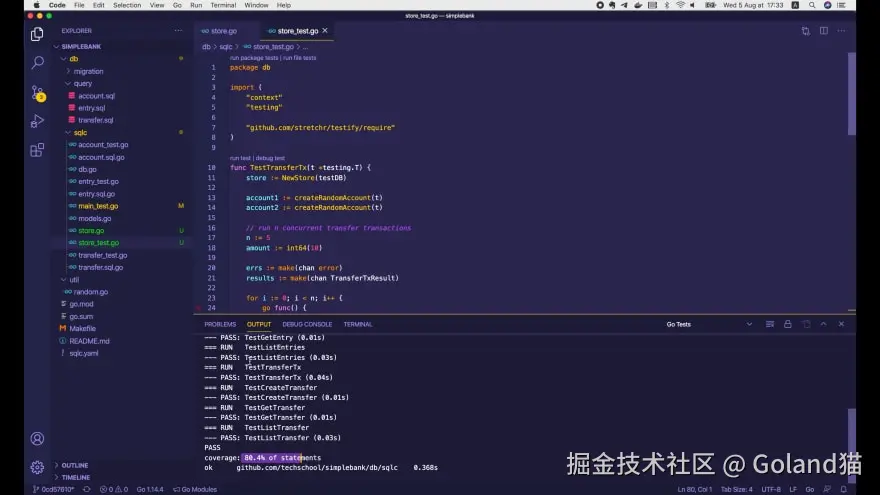This screenshot has width=880, height=495.
Task: Close the store_test.go tab
Action: tap(324, 31)
